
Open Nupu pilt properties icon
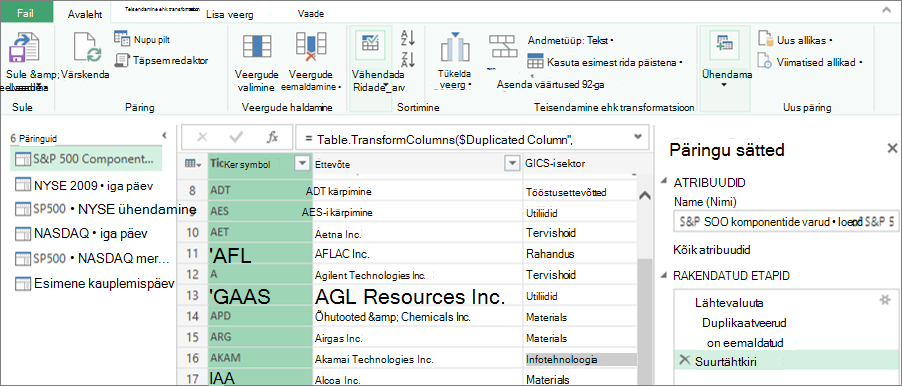pyautogui.click(x=122, y=39)
